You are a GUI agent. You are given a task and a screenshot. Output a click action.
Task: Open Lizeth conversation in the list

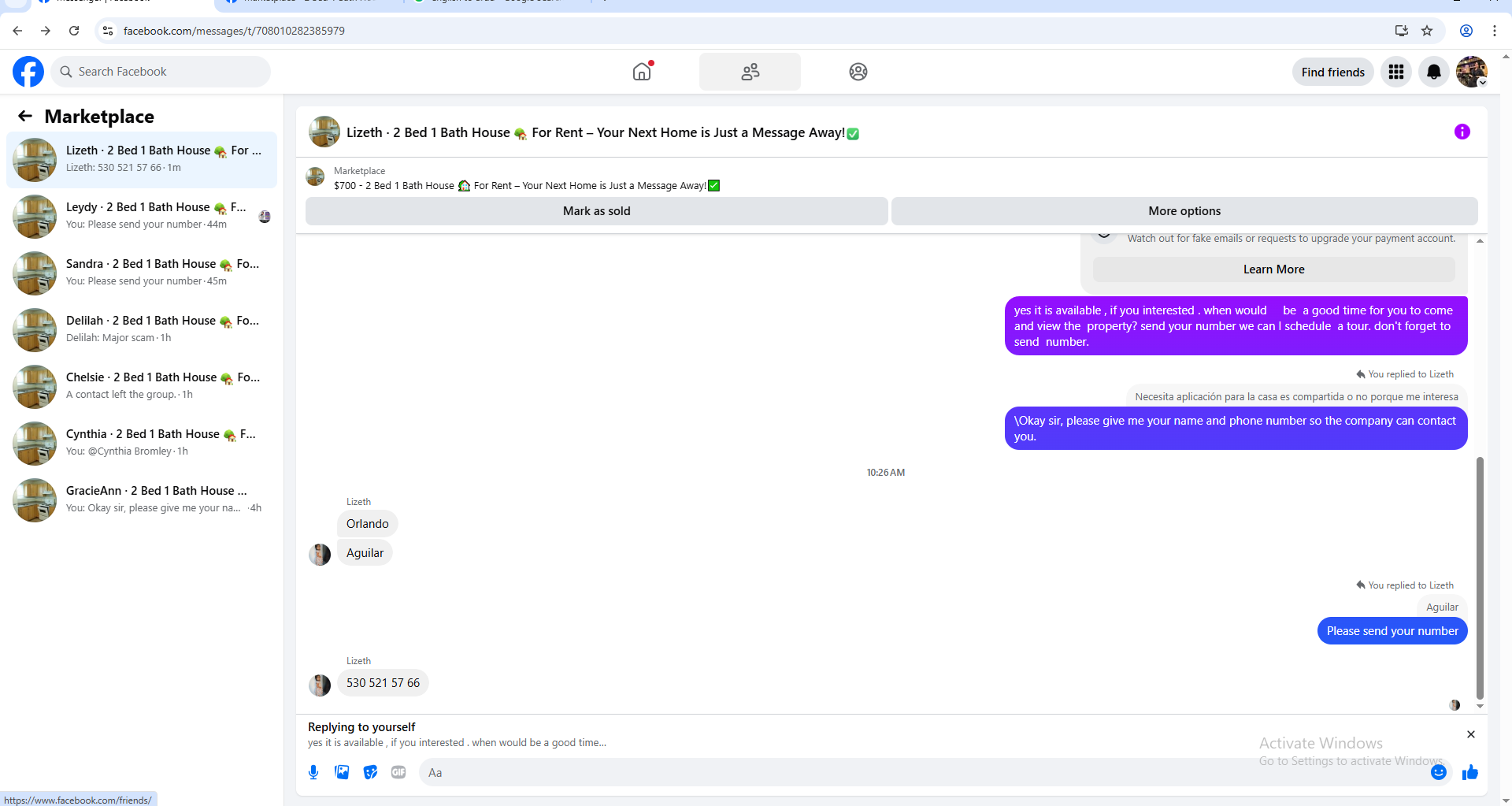(x=142, y=159)
